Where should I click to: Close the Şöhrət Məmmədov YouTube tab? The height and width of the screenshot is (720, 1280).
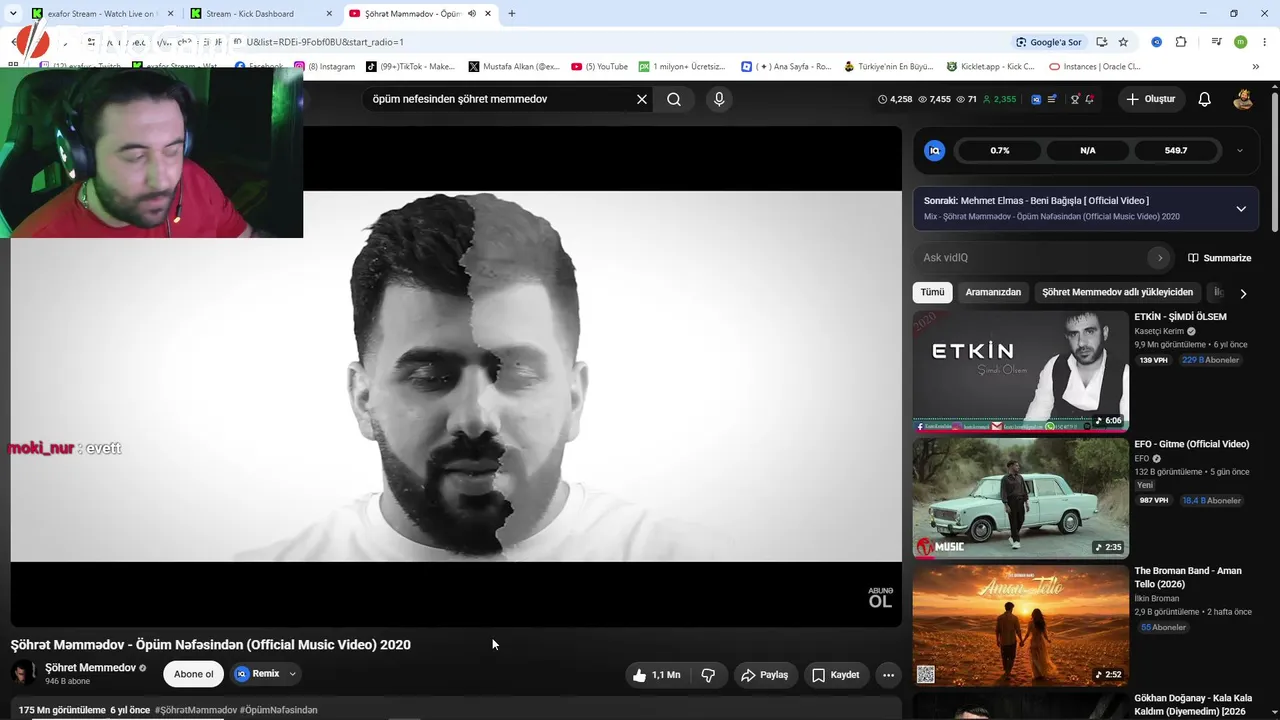487,14
